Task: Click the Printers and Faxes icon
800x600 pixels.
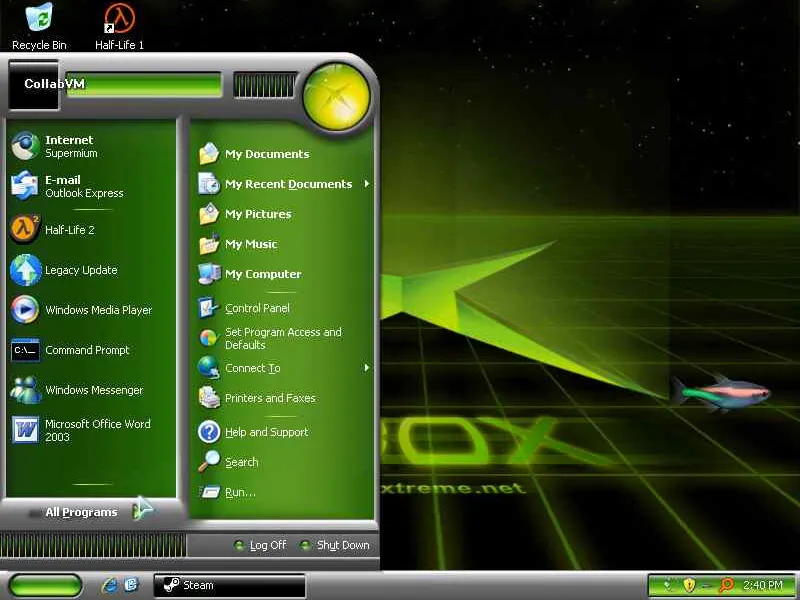Action: pos(208,397)
